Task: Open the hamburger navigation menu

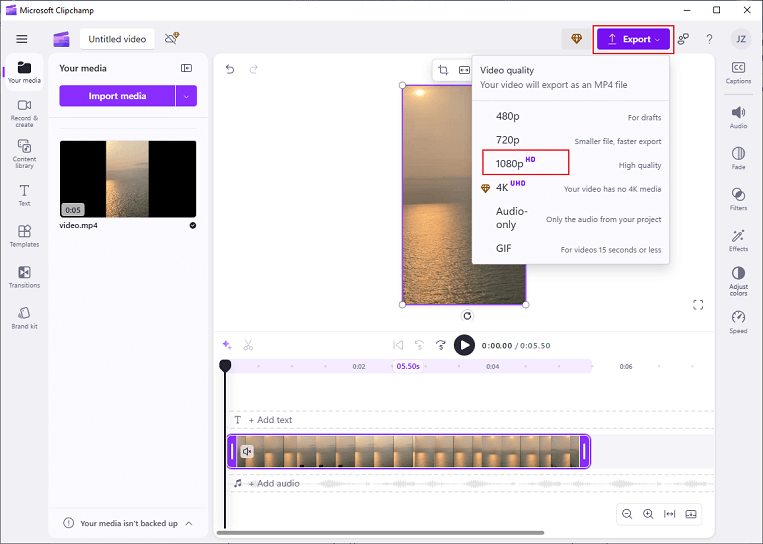Action: pyautogui.click(x=22, y=39)
